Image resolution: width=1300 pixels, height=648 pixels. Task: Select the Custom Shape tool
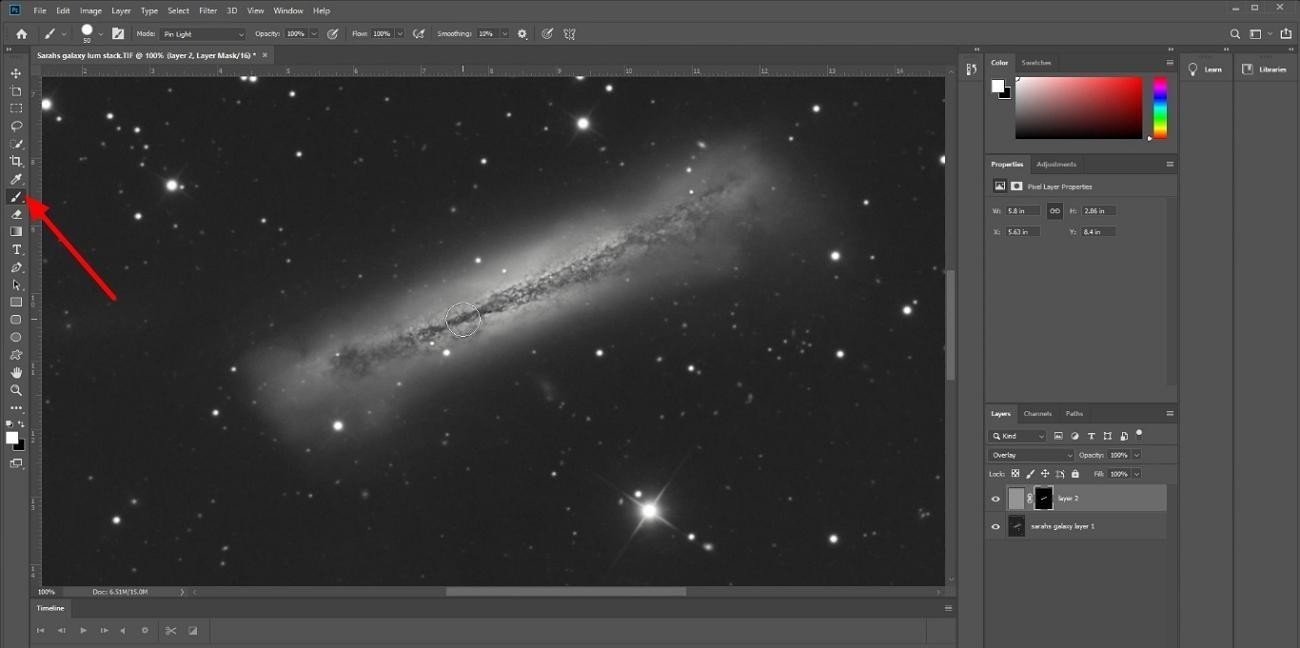[x=16, y=354]
